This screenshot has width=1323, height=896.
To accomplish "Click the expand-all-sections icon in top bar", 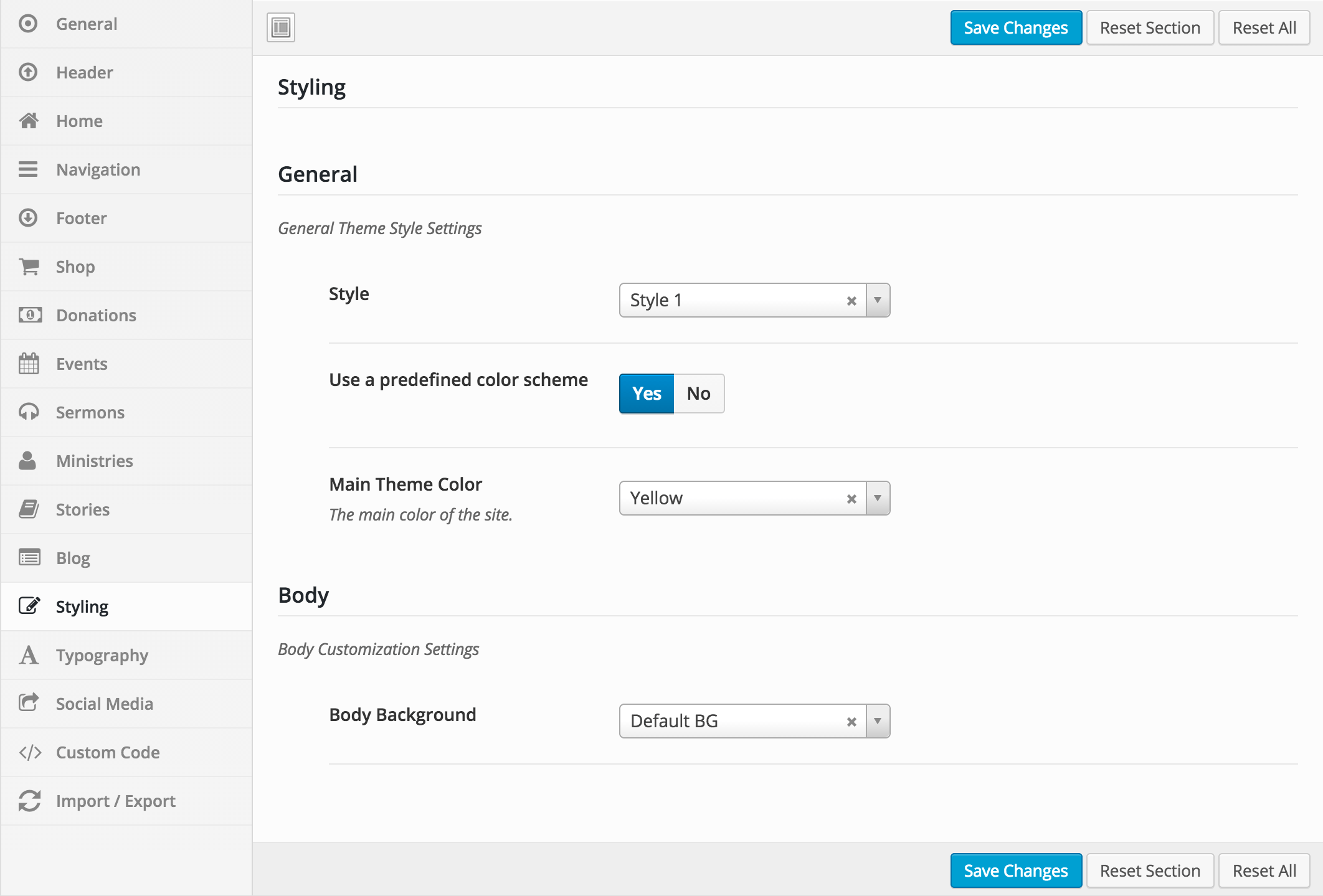I will [281, 27].
